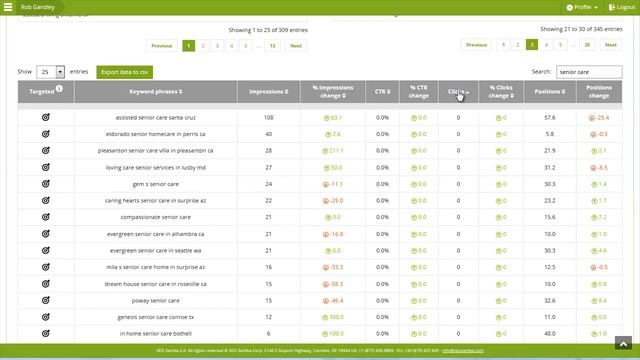Open the hamburger menu icon
This screenshot has height=360, width=640.
(x=8, y=7)
